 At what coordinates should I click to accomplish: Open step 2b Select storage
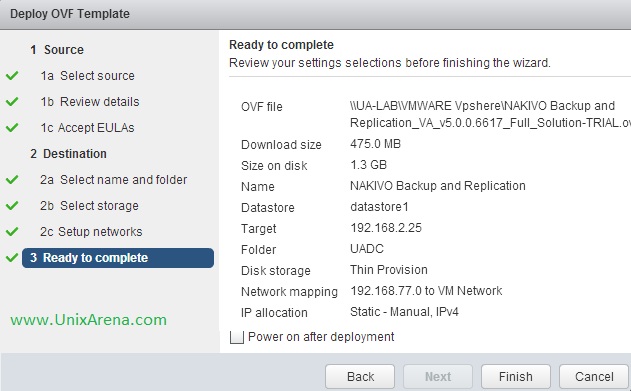[x=89, y=206]
